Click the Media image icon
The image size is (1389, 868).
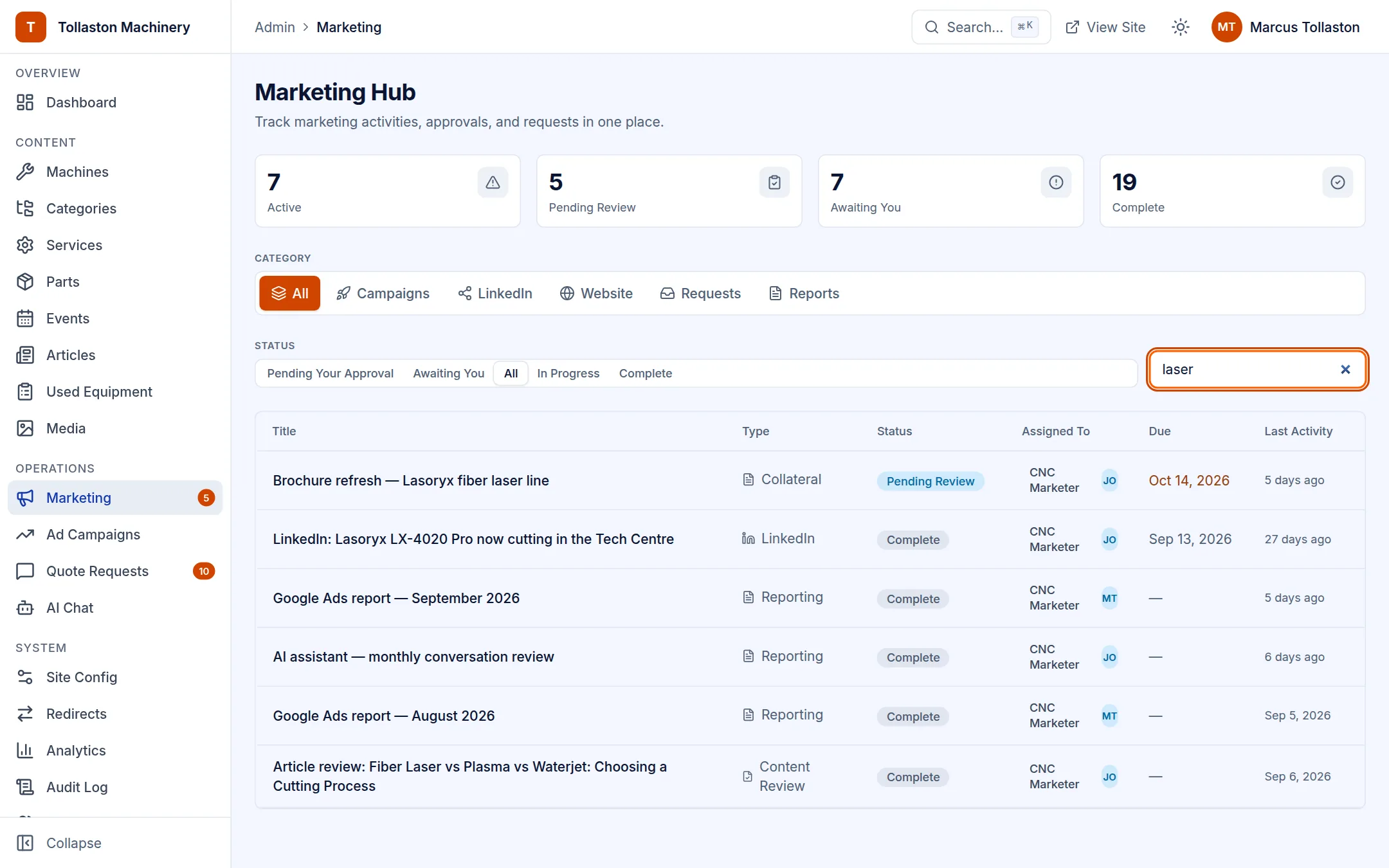click(25, 428)
